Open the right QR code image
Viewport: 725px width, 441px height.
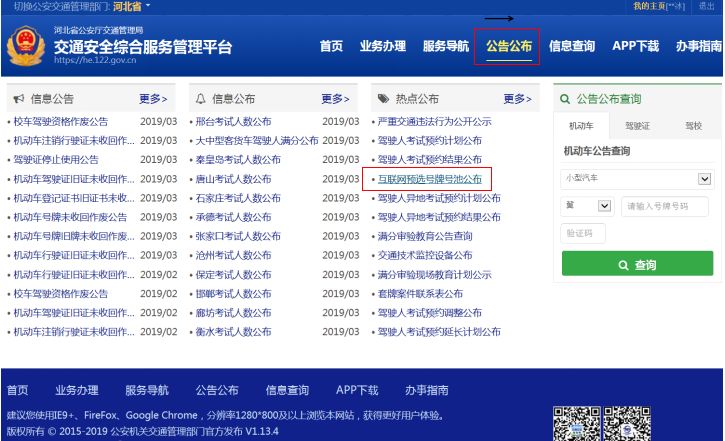click(627, 423)
